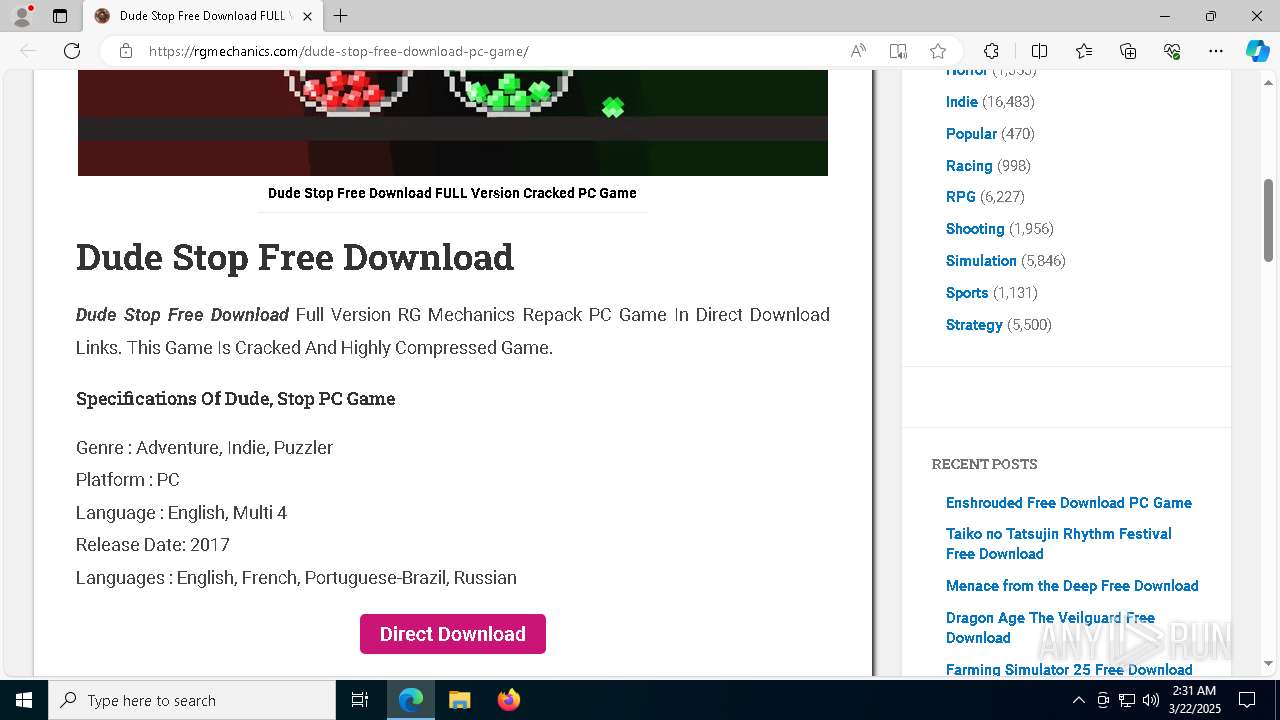Screen dimensions: 1280x720
Task: Open the network tray icon
Action: 1127,700
